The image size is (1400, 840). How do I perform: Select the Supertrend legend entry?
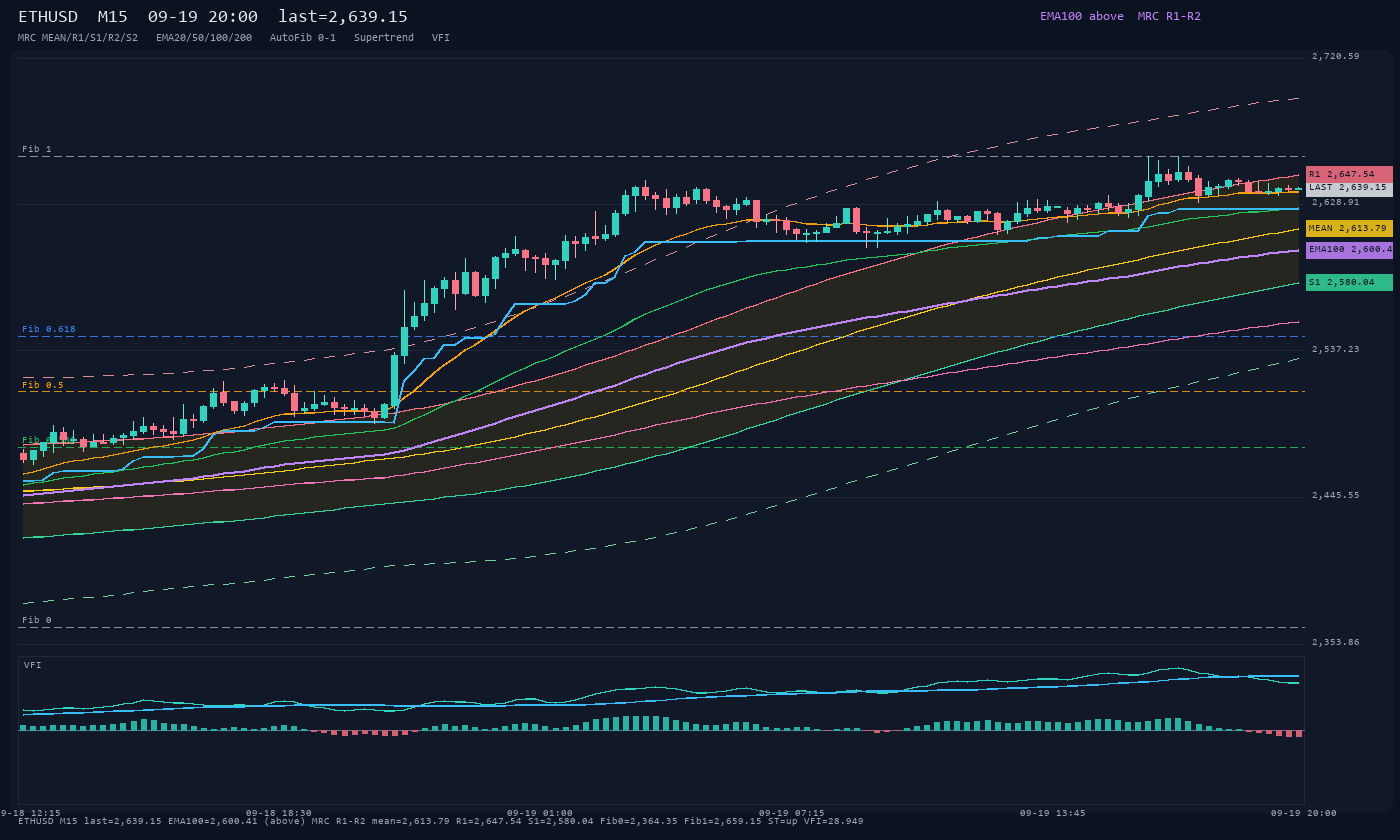(384, 38)
